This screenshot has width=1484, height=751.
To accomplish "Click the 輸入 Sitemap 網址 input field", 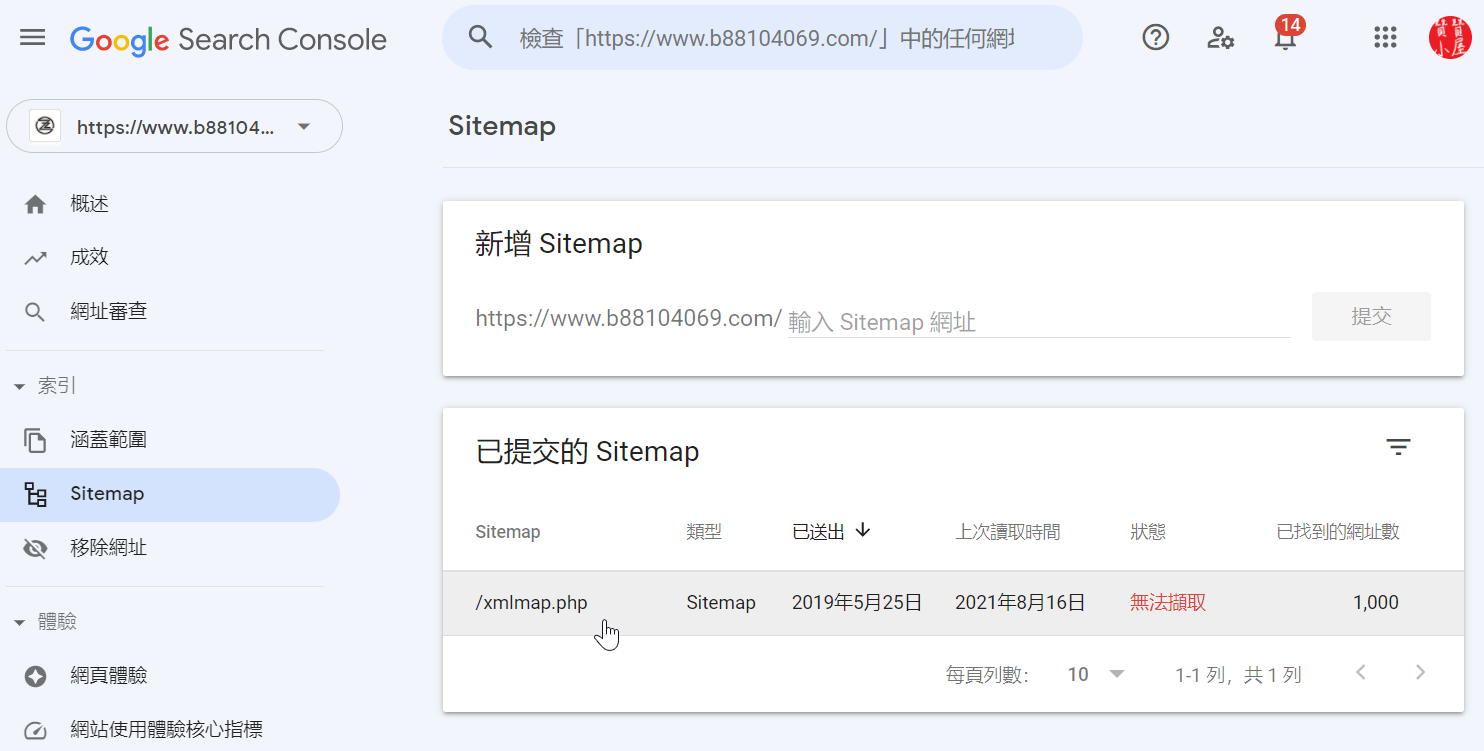I will click(x=1039, y=321).
